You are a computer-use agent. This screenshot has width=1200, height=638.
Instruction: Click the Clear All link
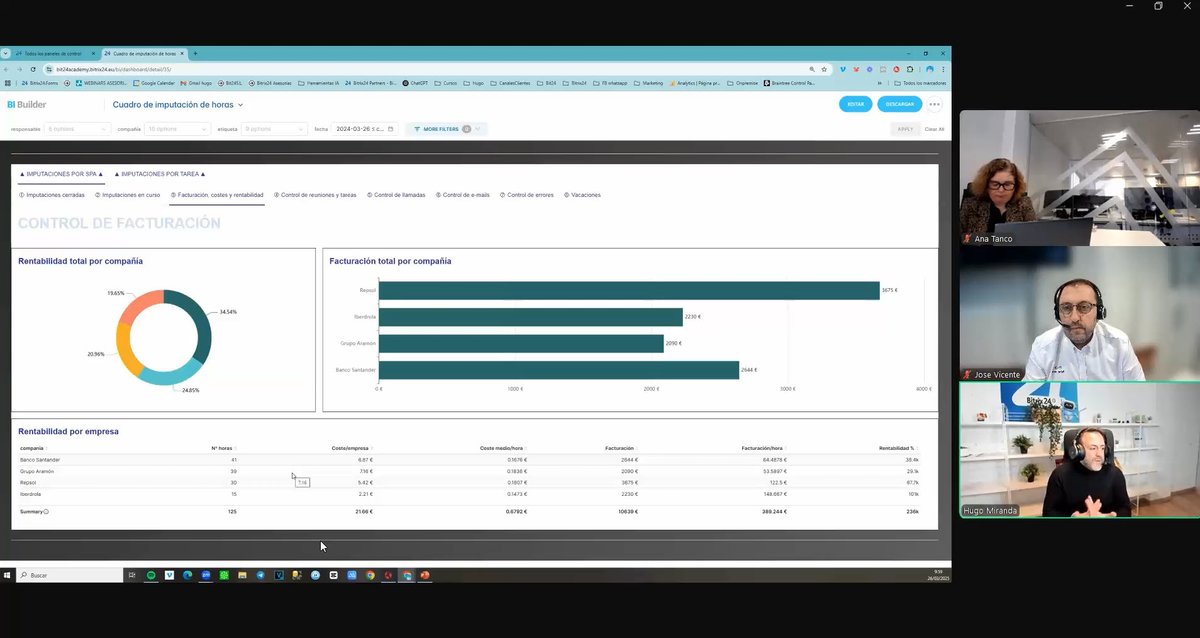point(934,129)
